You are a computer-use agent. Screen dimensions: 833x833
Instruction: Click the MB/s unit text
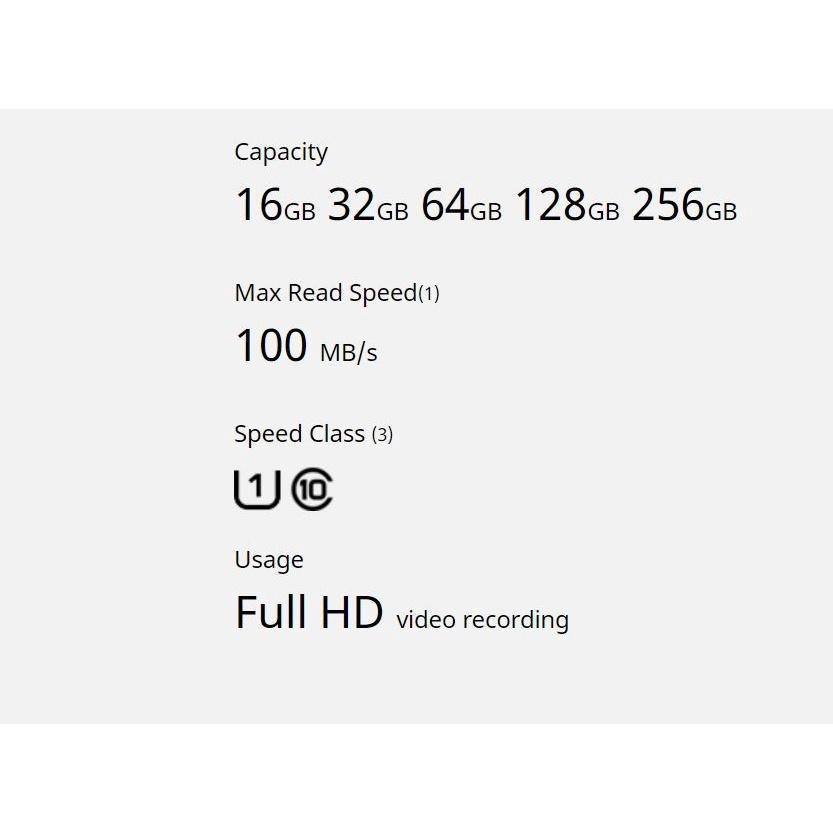pyautogui.click(x=349, y=352)
